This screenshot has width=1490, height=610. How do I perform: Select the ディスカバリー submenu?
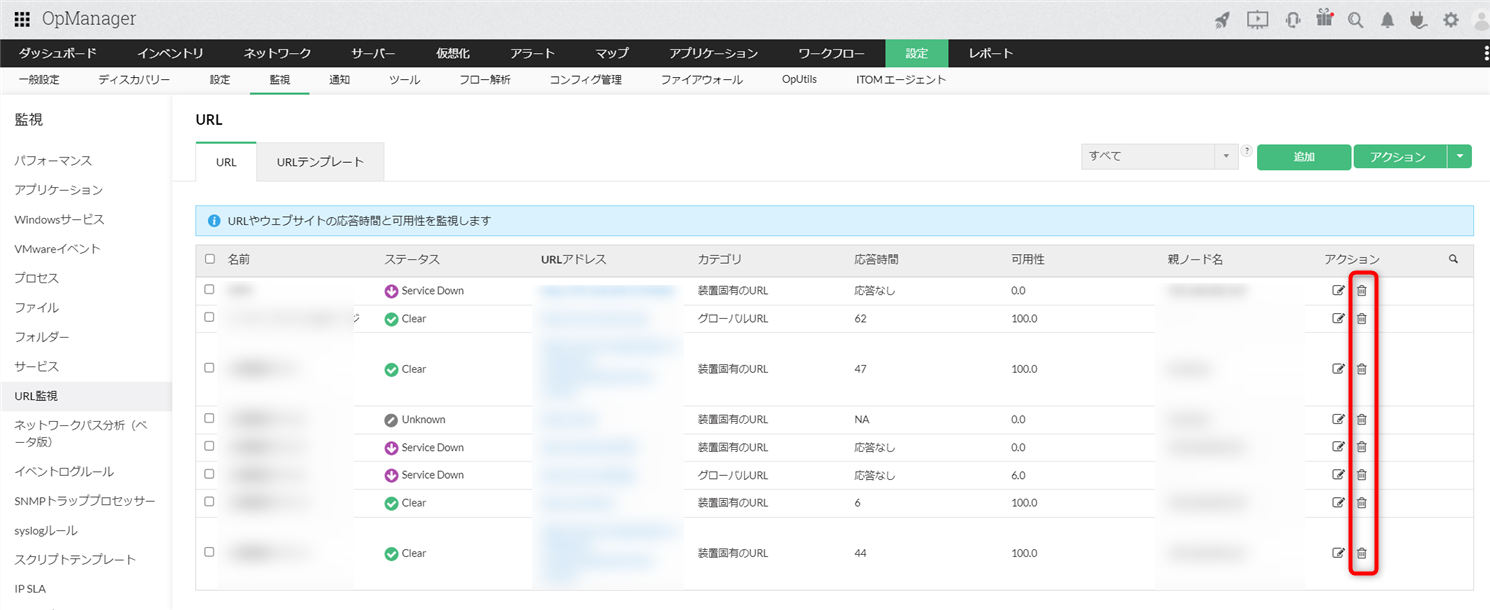click(x=134, y=80)
